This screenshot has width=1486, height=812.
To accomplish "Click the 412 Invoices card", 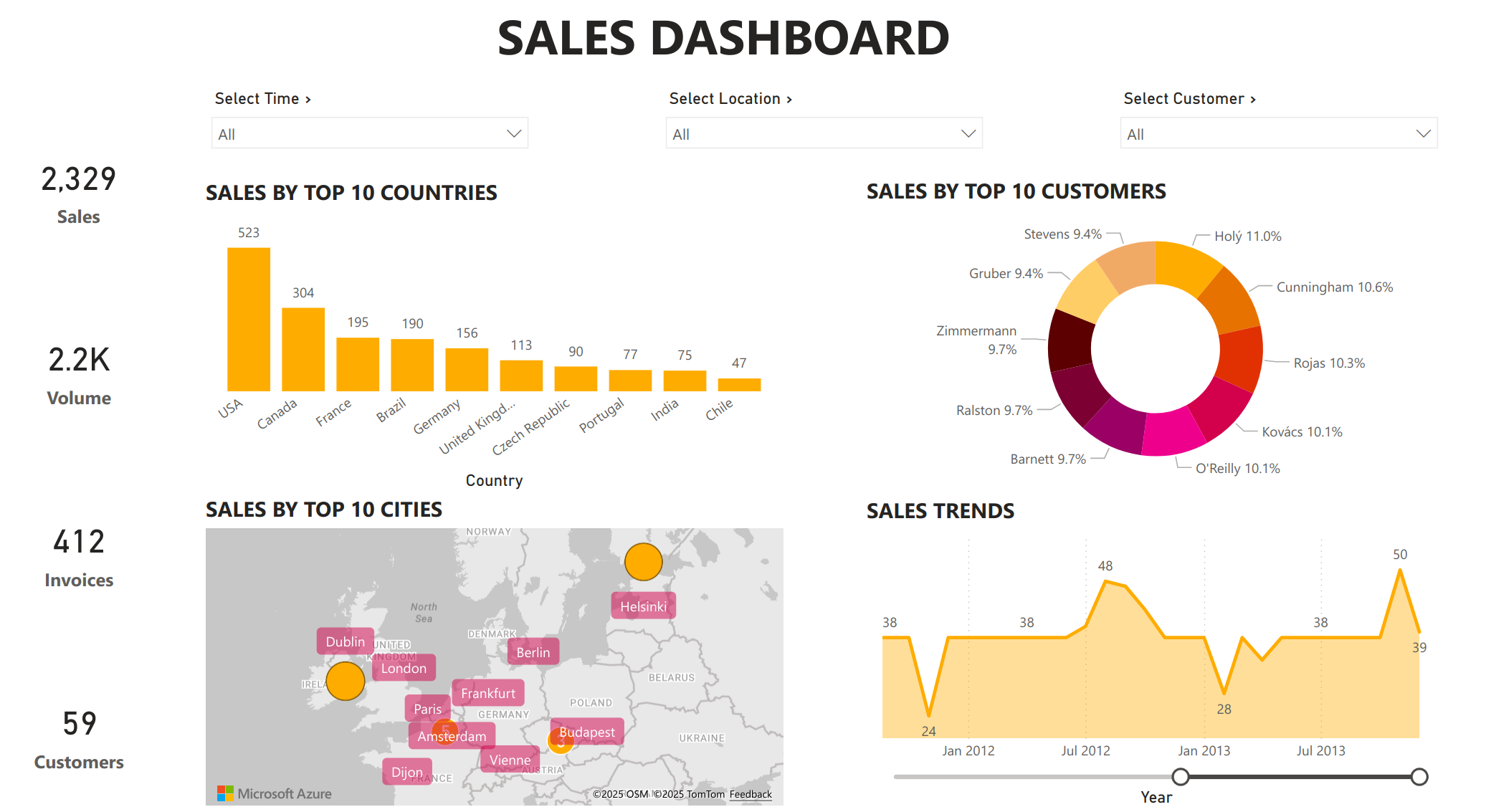I will (79, 558).
